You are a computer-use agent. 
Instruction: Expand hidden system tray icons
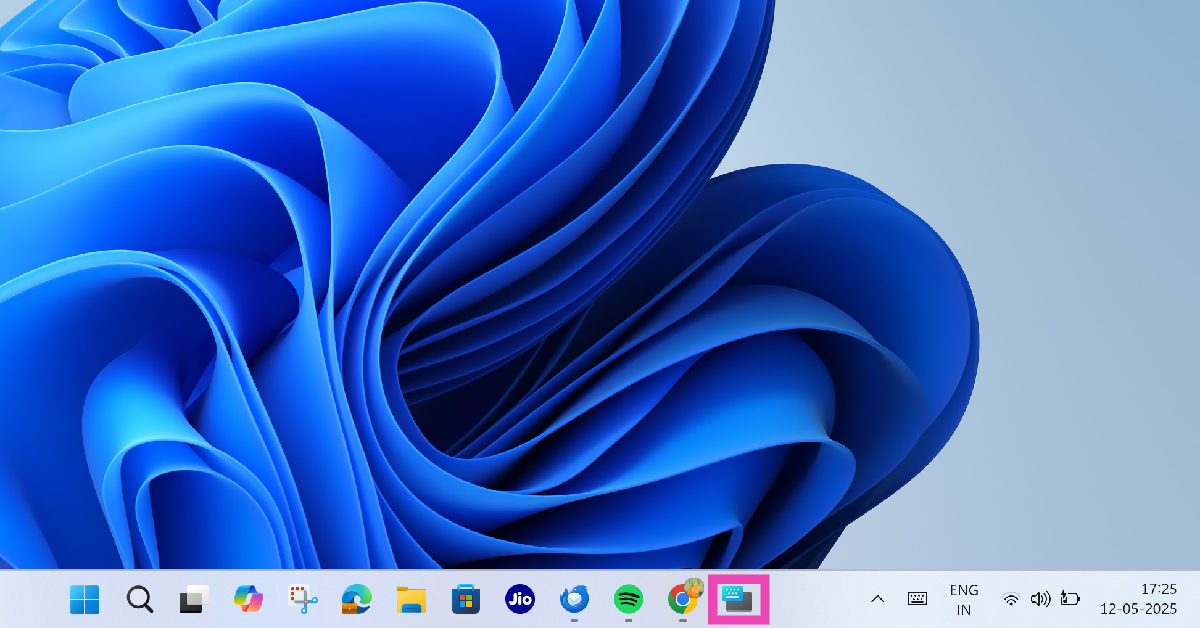[x=877, y=600]
